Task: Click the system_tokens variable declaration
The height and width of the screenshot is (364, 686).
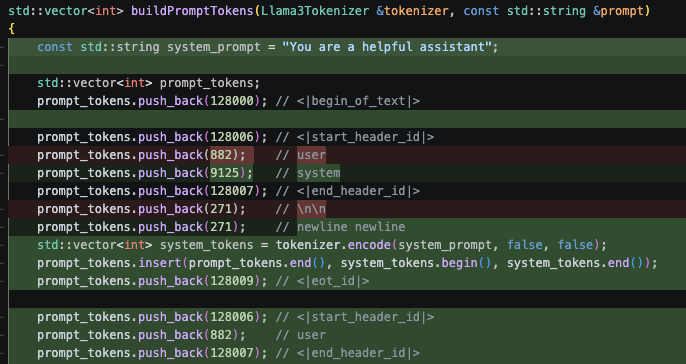Action: click(206, 245)
